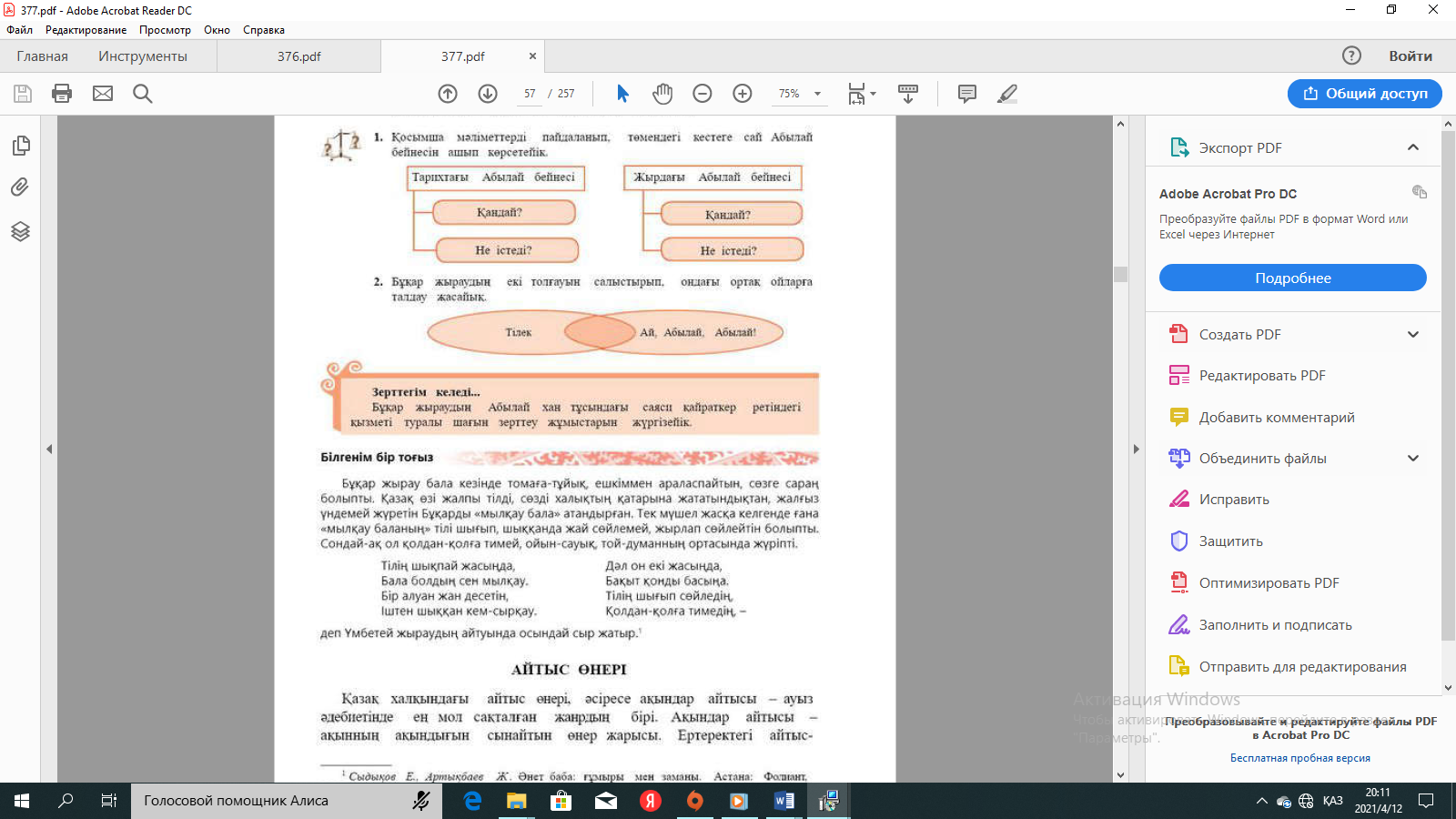Open Редактировать PDF tool
The width and height of the screenshot is (1456, 819).
click(1261, 375)
